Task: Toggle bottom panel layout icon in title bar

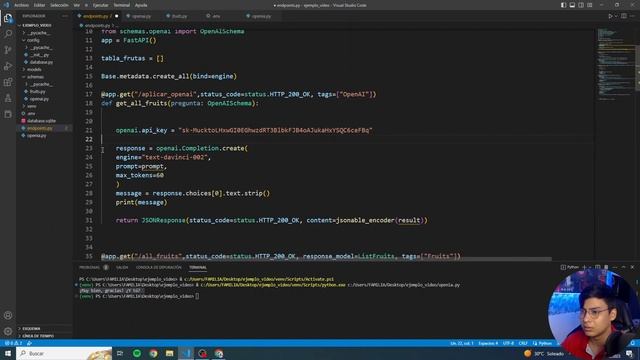Action: click(572, 5)
